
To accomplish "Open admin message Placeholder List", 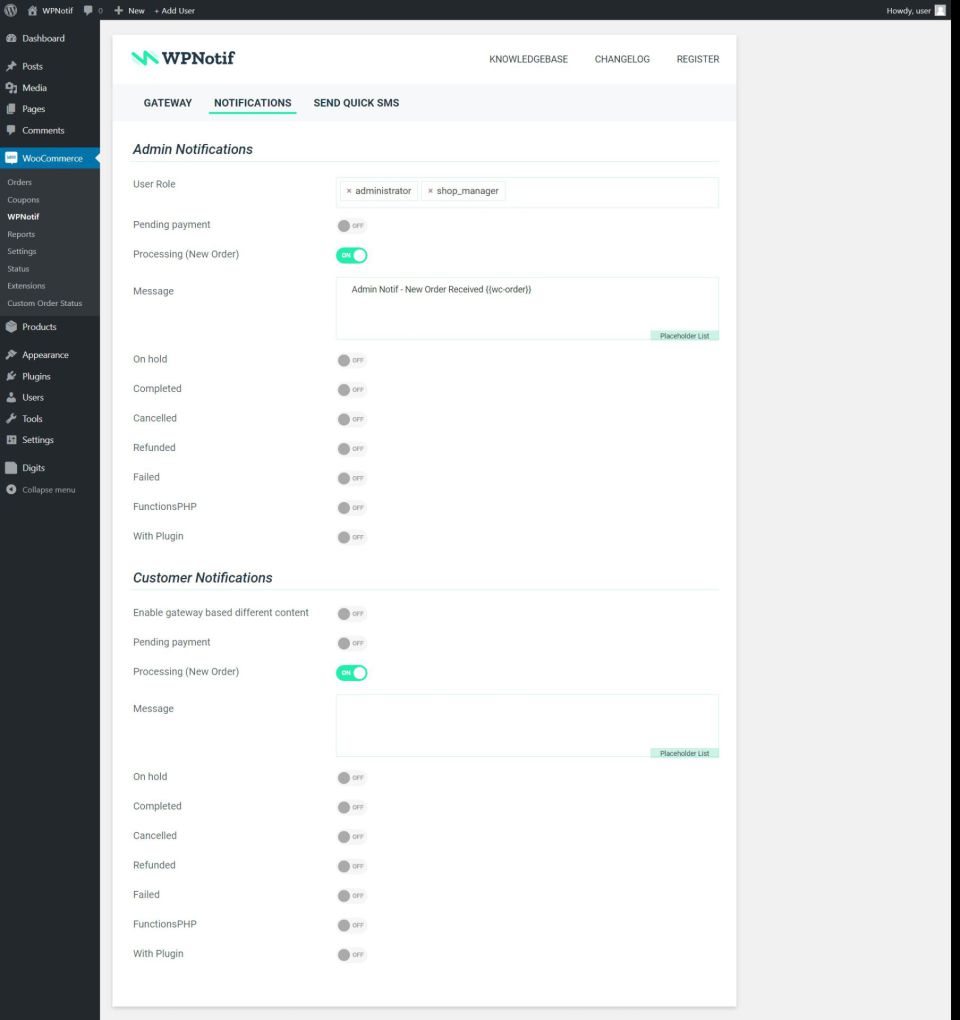I will click(x=684, y=336).
